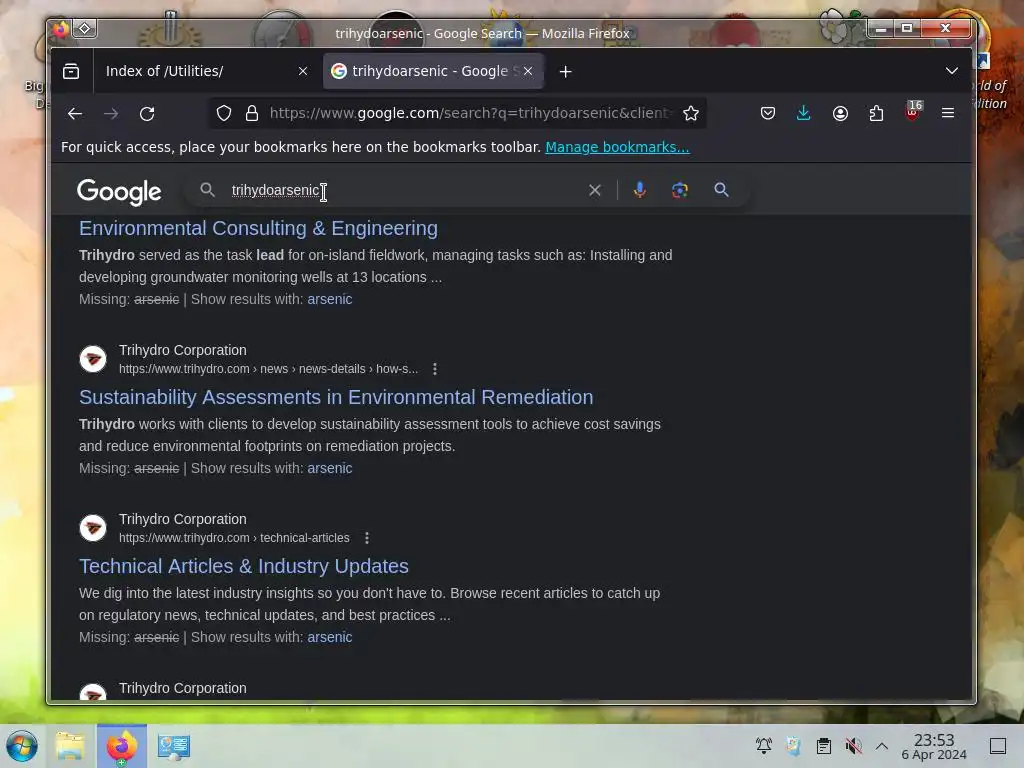Screen dimensions: 1024x768
Task: Search by image with Google Lens
Action: pos(680,190)
